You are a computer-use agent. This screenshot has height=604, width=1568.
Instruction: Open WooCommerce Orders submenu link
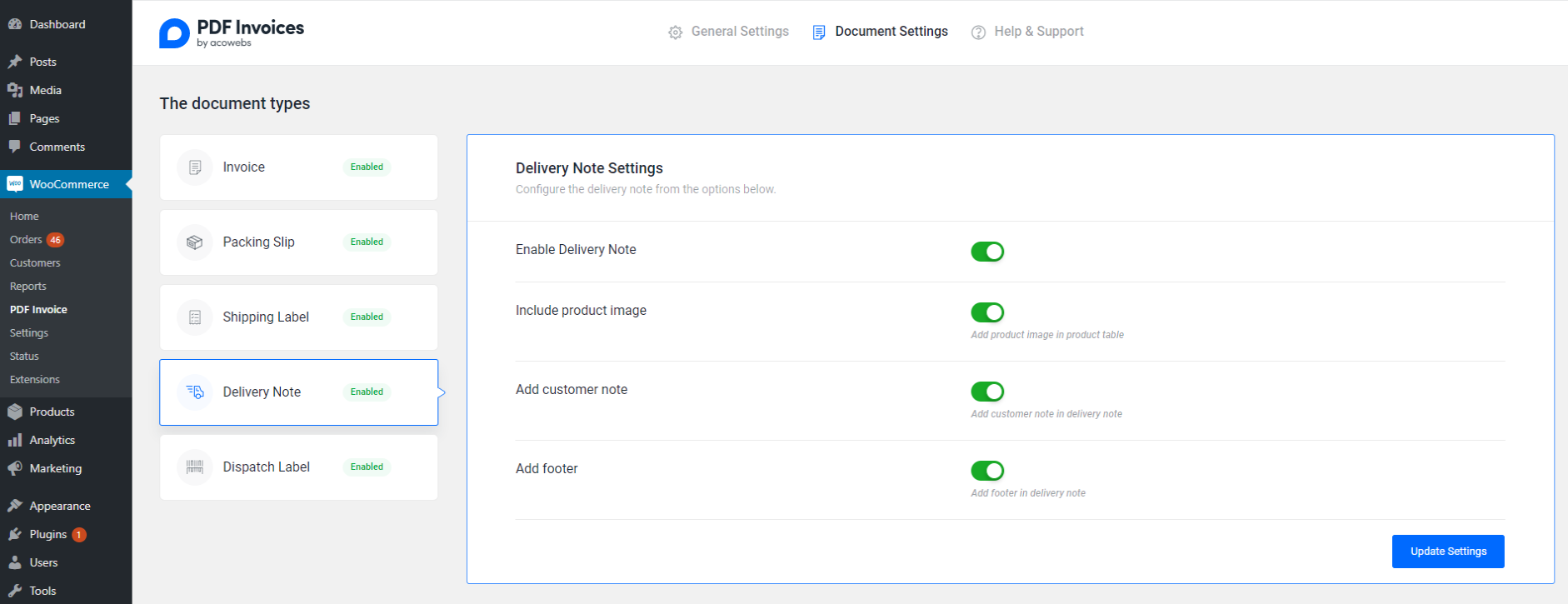(x=26, y=239)
